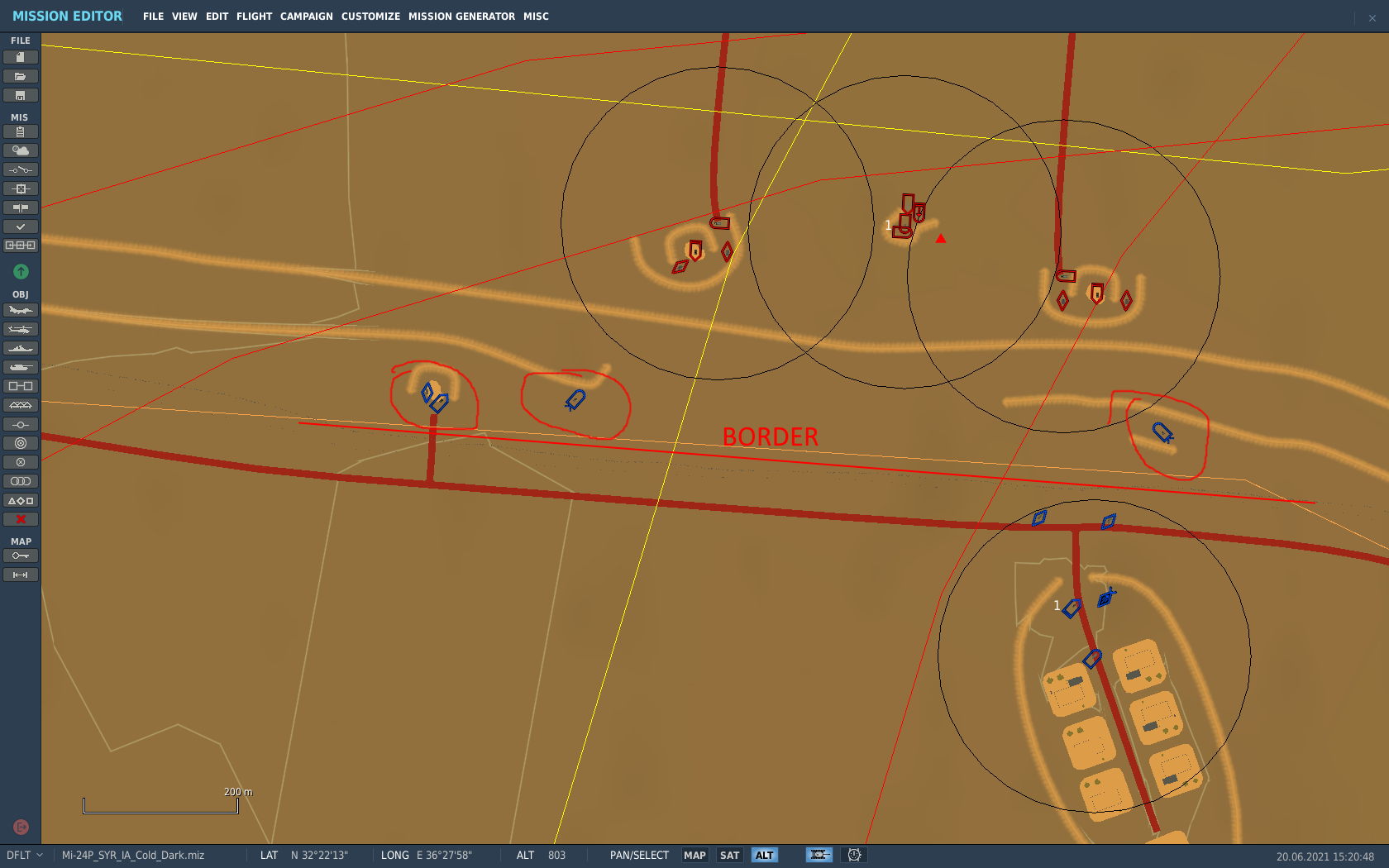Close the mission editor window
This screenshot has width=1389, height=868.
click(1372, 18)
